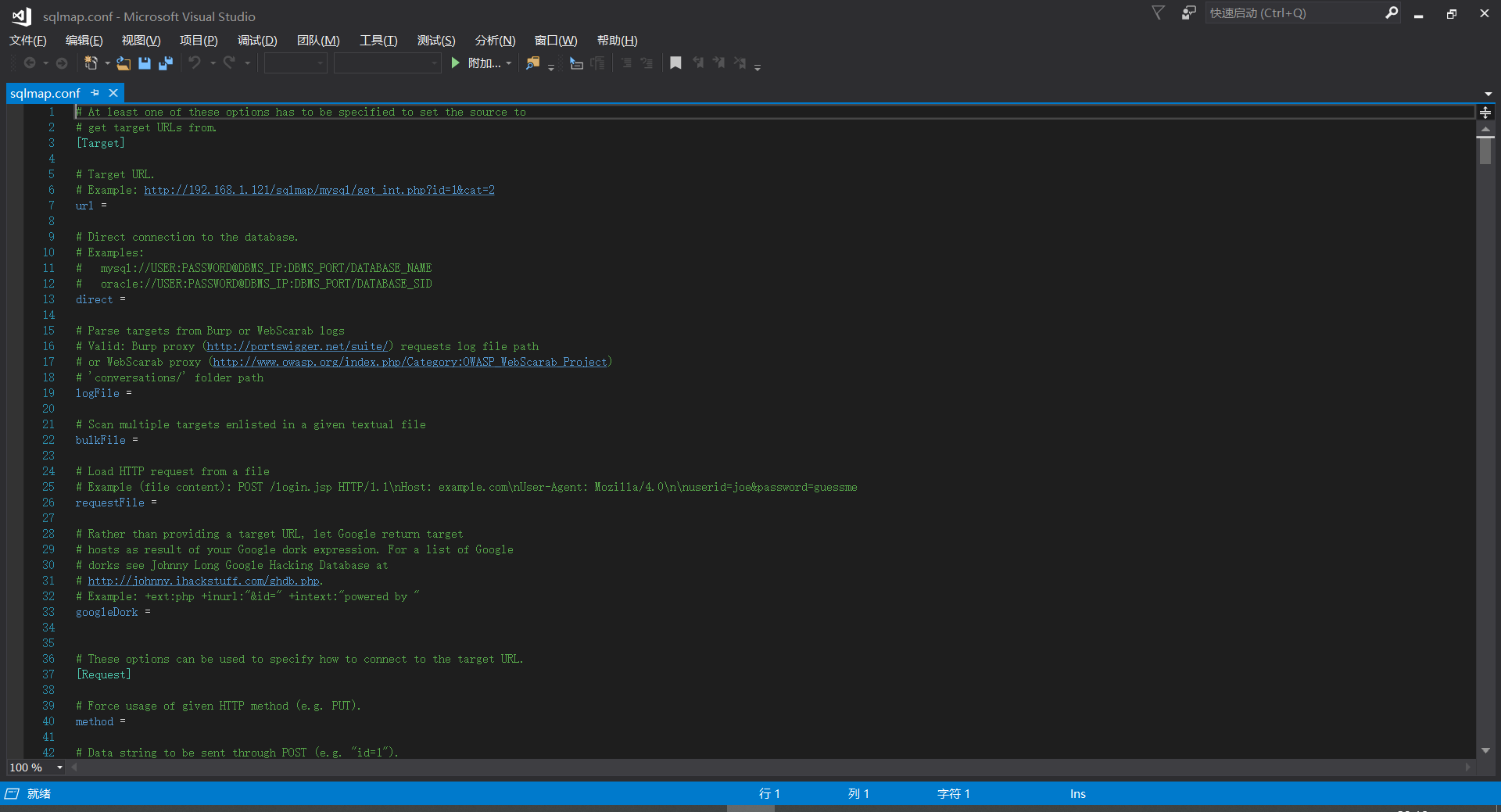Click the parameter info toolbar icon
The image size is (1501, 812).
[598, 63]
